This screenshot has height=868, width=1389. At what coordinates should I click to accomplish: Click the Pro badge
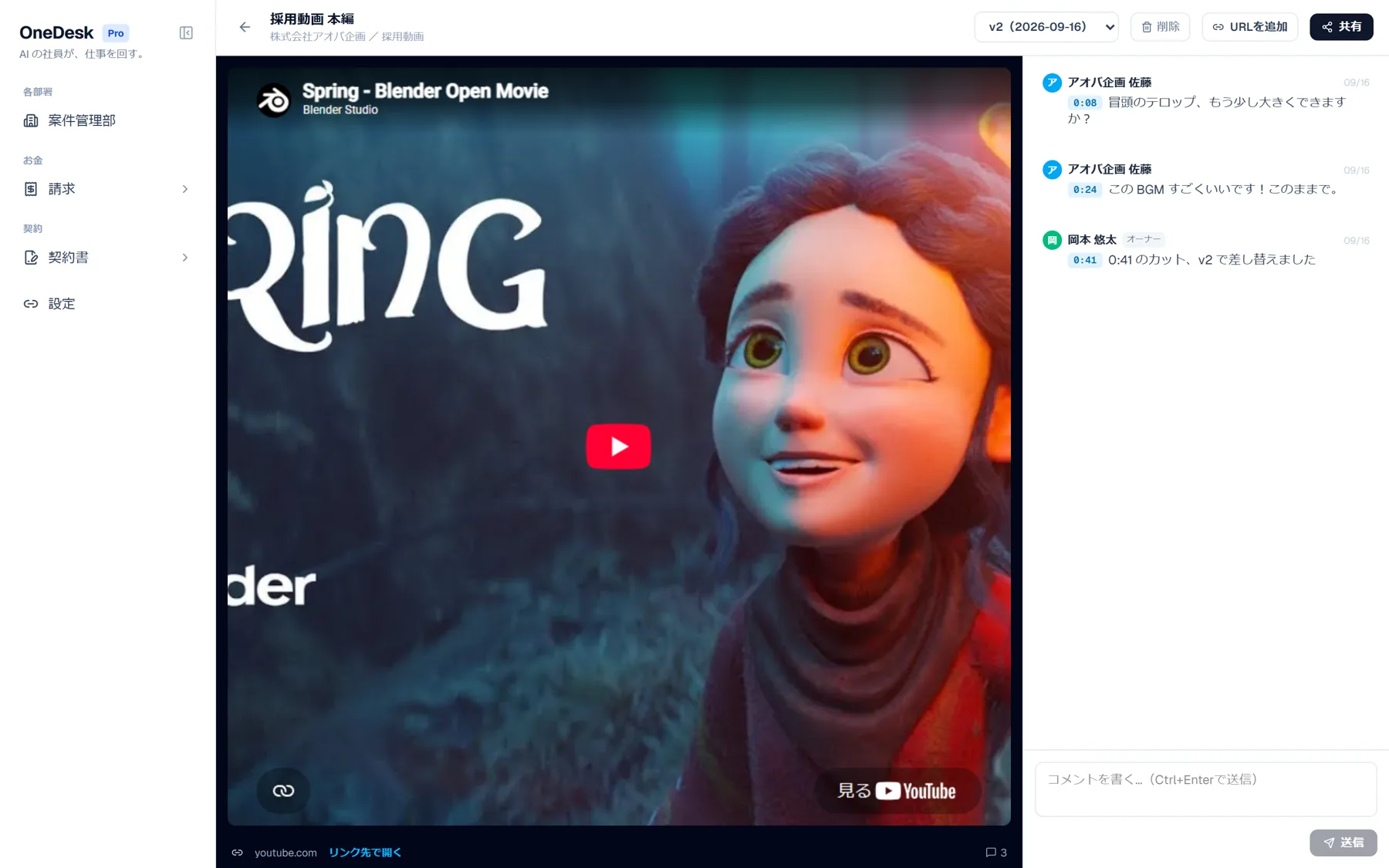pyautogui.click(x=116, y=33)
